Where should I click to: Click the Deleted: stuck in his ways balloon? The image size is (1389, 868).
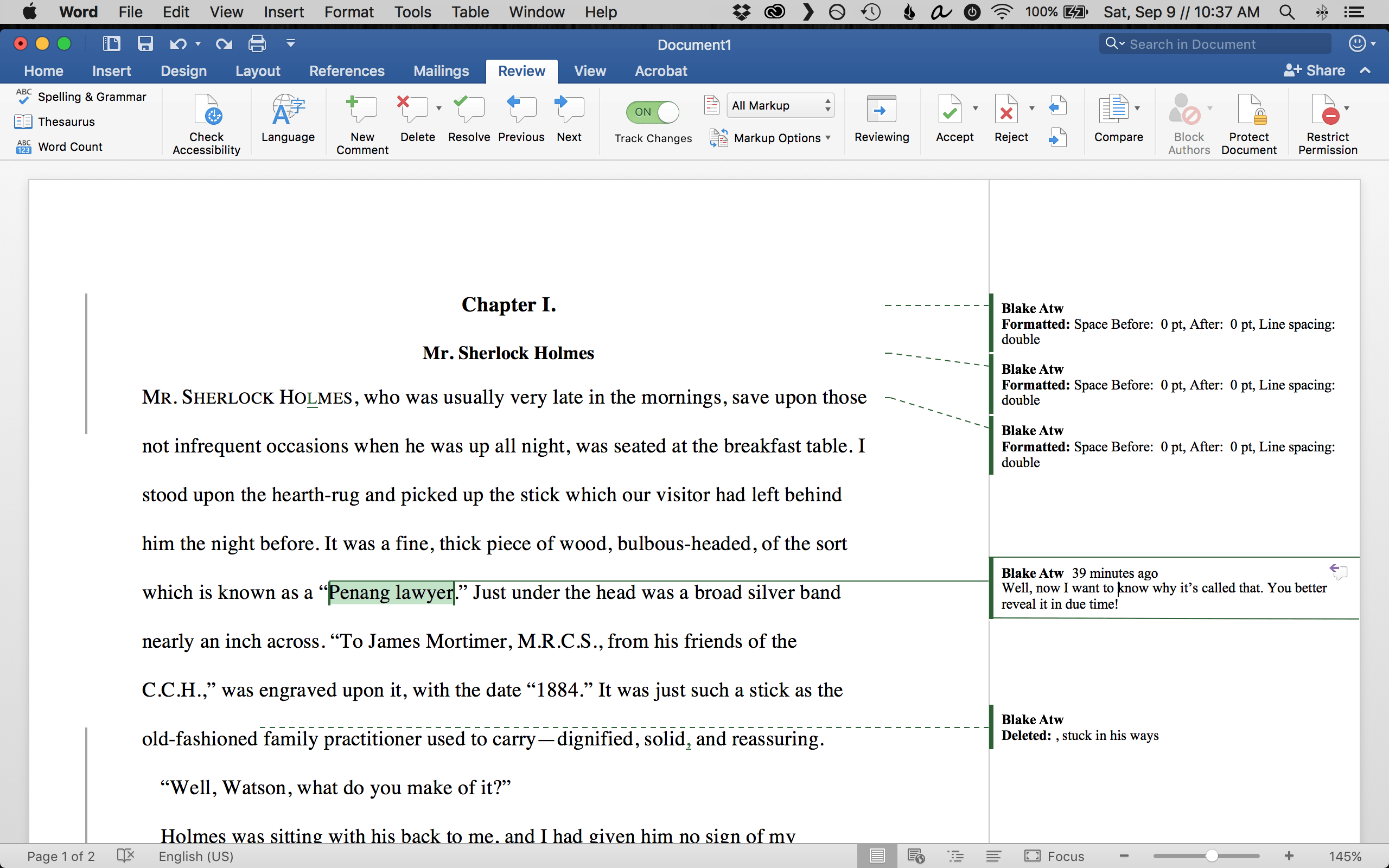[1174, 727]
